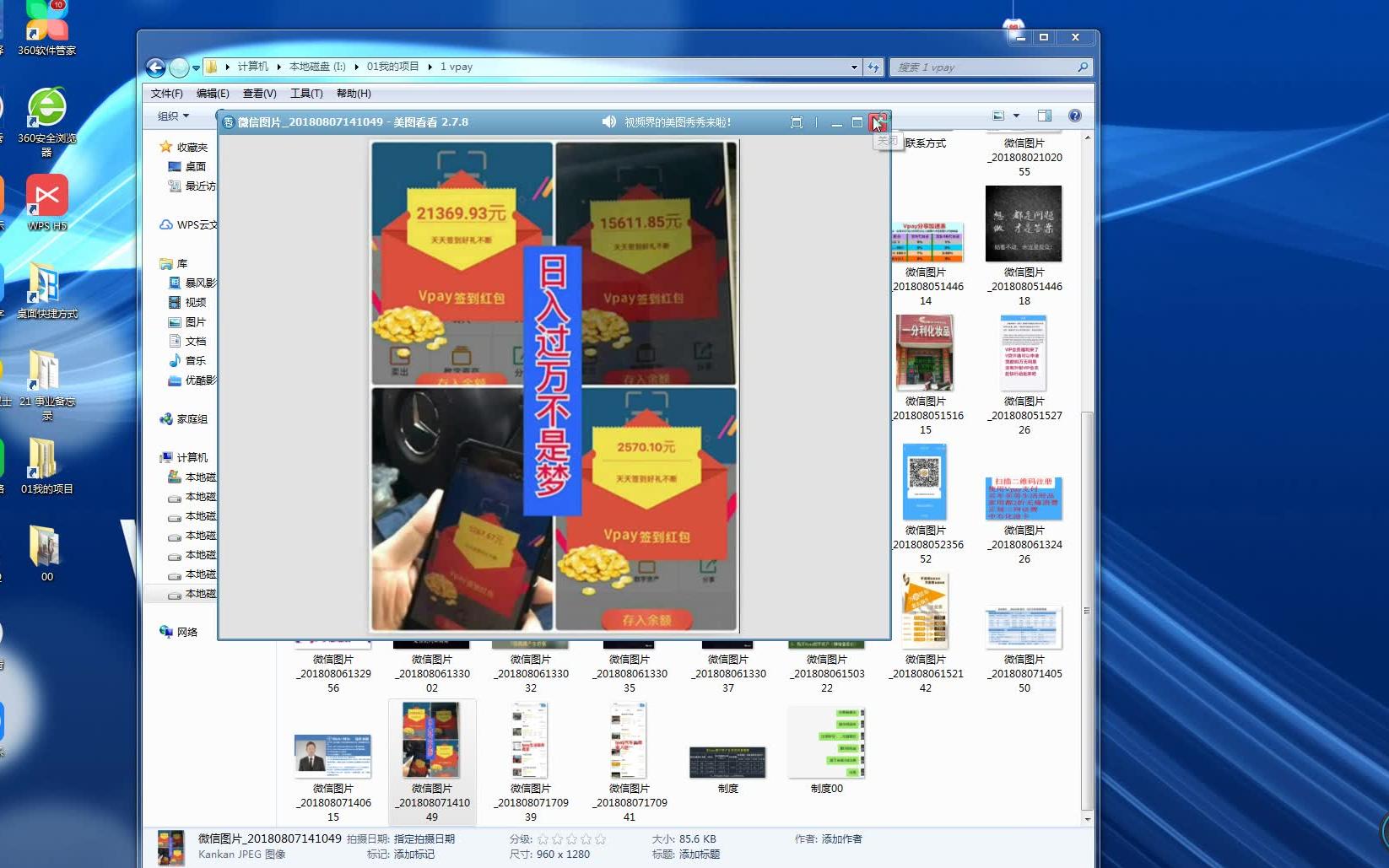Select thumbnail 微信图片_20180805152726
The height and width of the screenshot is (868, 1389).
point(1024,353)
